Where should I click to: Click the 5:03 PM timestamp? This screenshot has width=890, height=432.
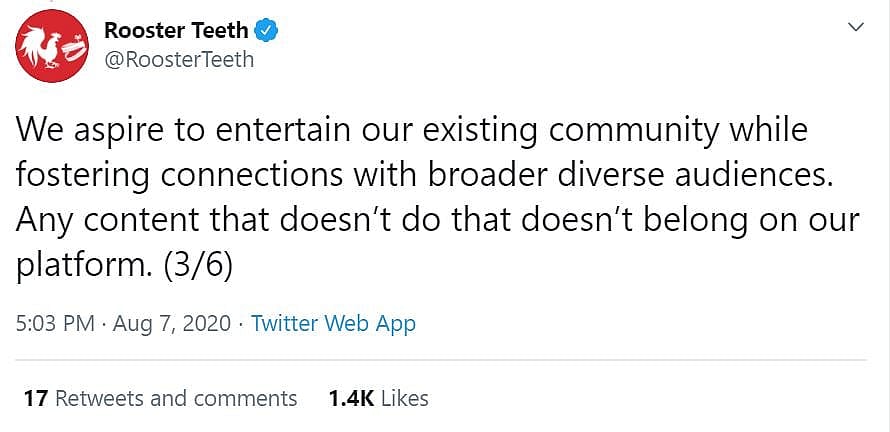[56, 324]
